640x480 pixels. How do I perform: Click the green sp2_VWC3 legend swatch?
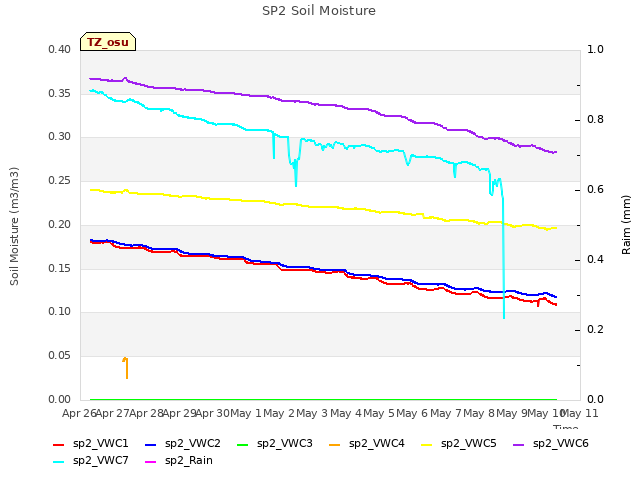[243, 444]
